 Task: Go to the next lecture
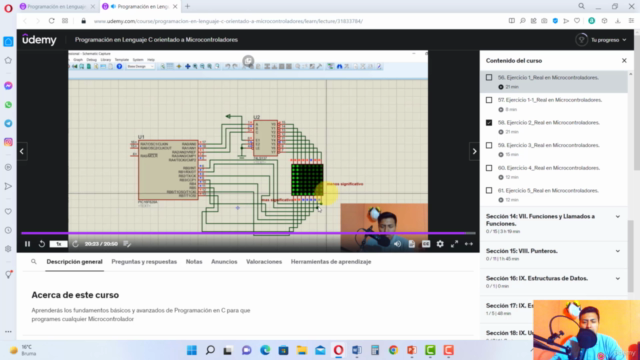coord(474,151)
